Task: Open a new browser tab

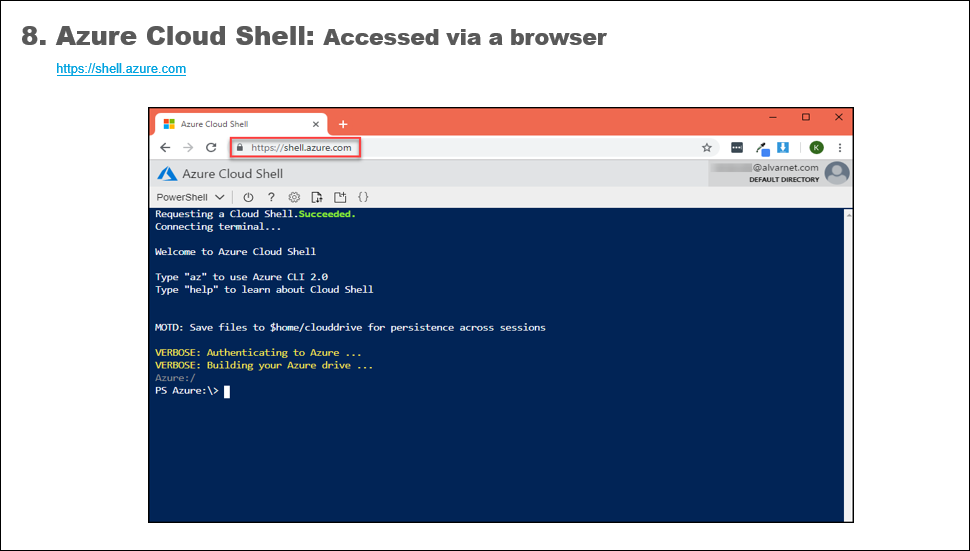Action: [x=343, y=124]
